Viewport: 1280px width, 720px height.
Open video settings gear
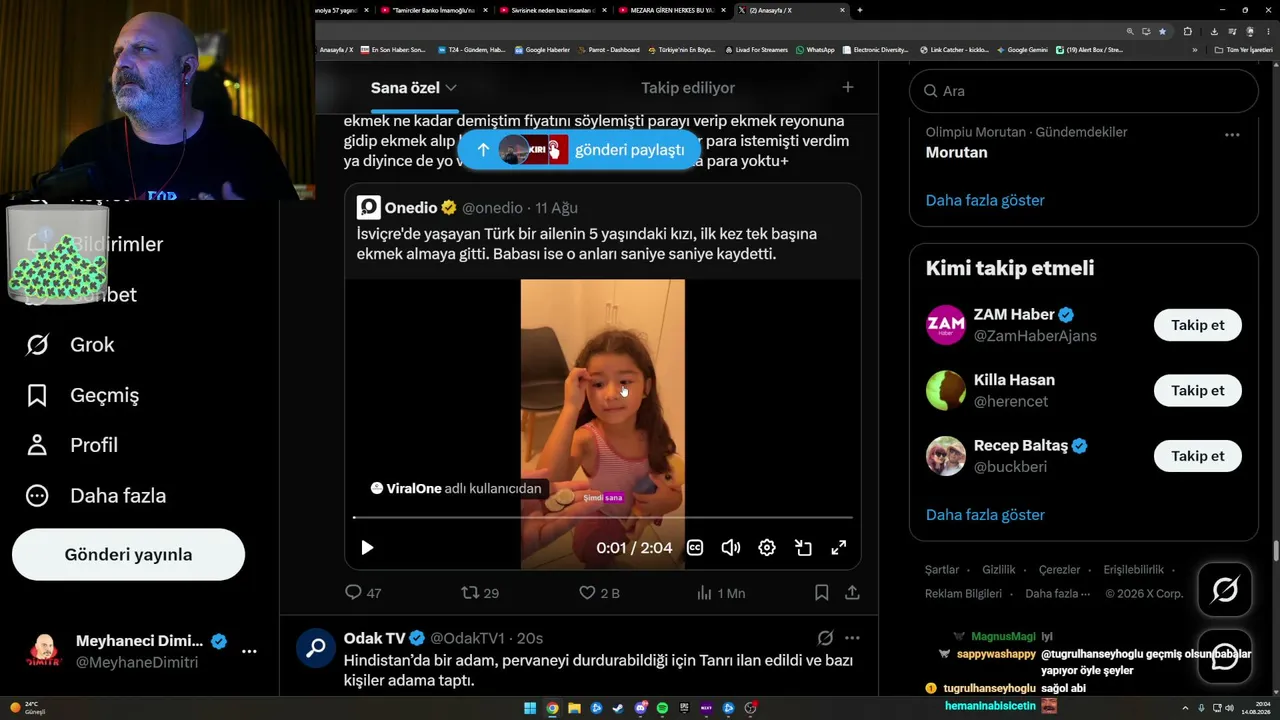click(x=767, y=548)
